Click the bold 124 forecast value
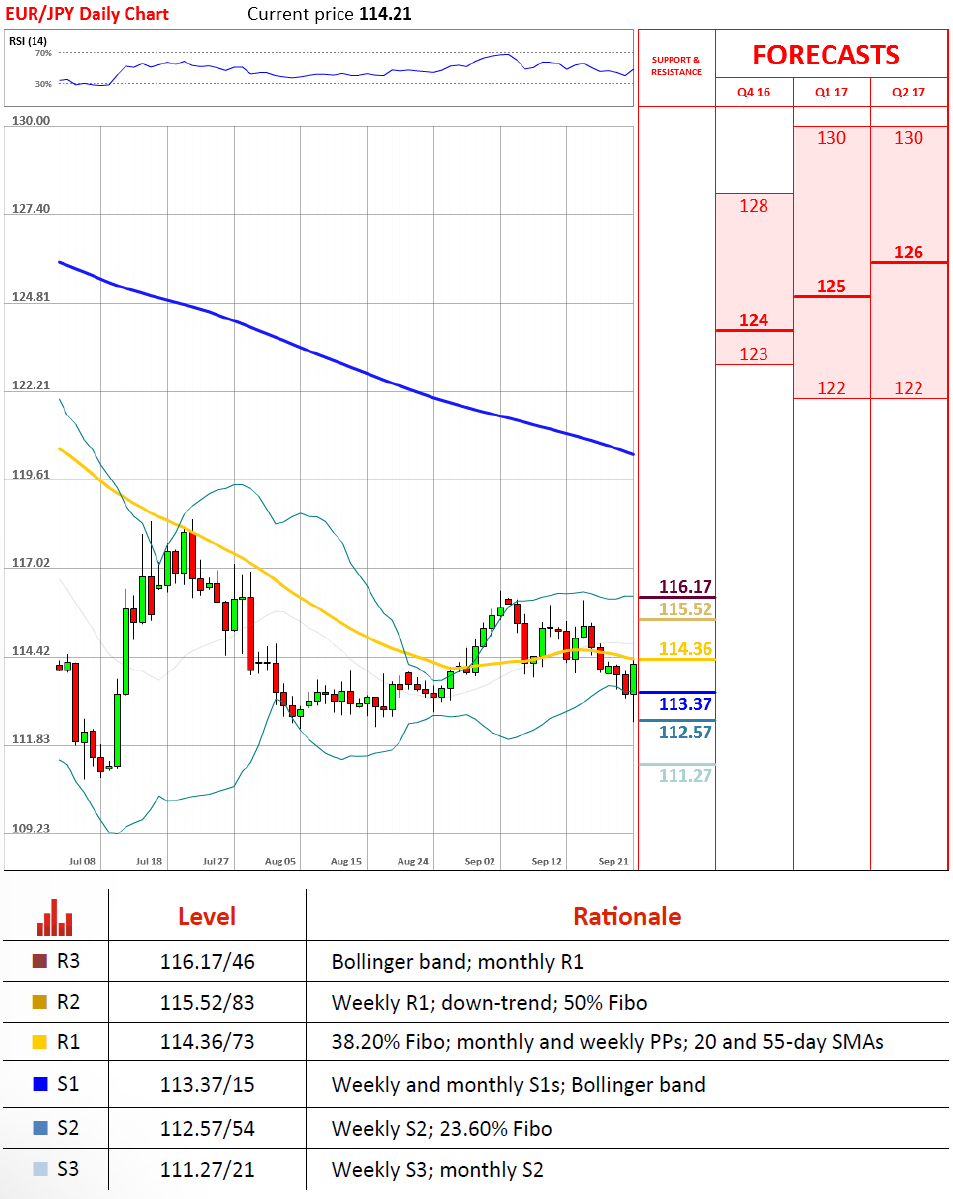 pos(753,320)
